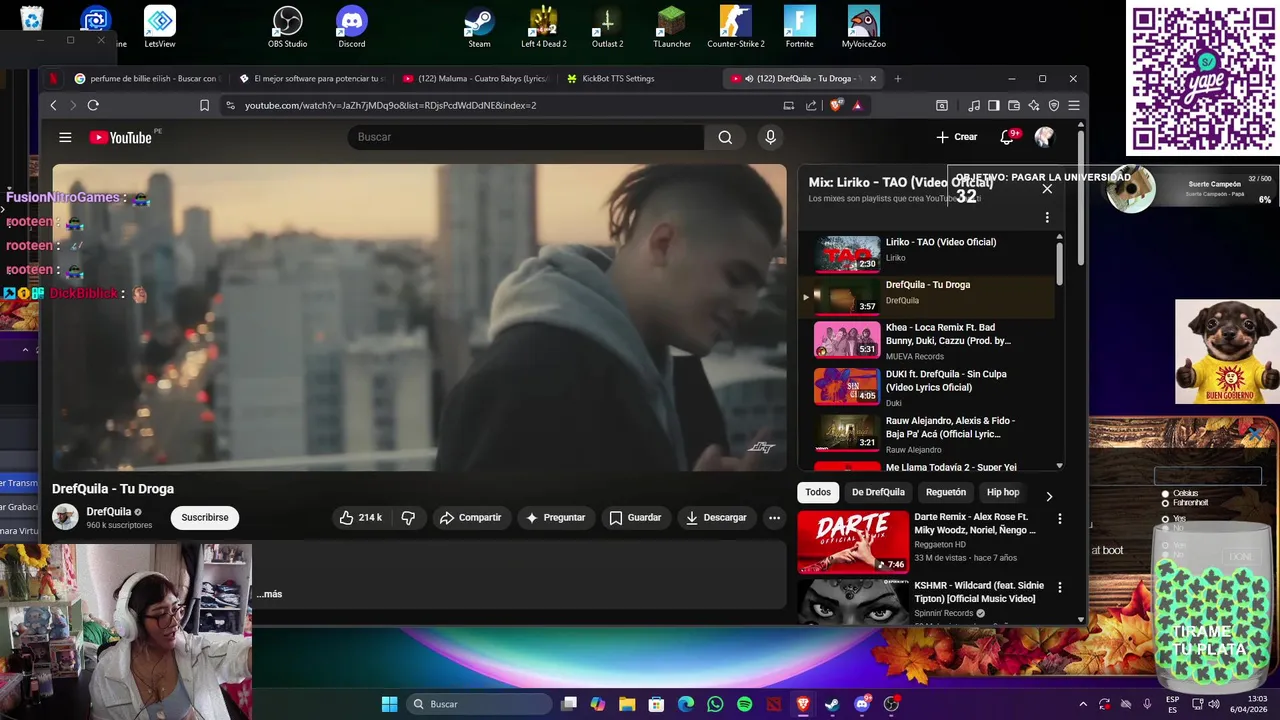Save video with Guardar button

(635, 517)
